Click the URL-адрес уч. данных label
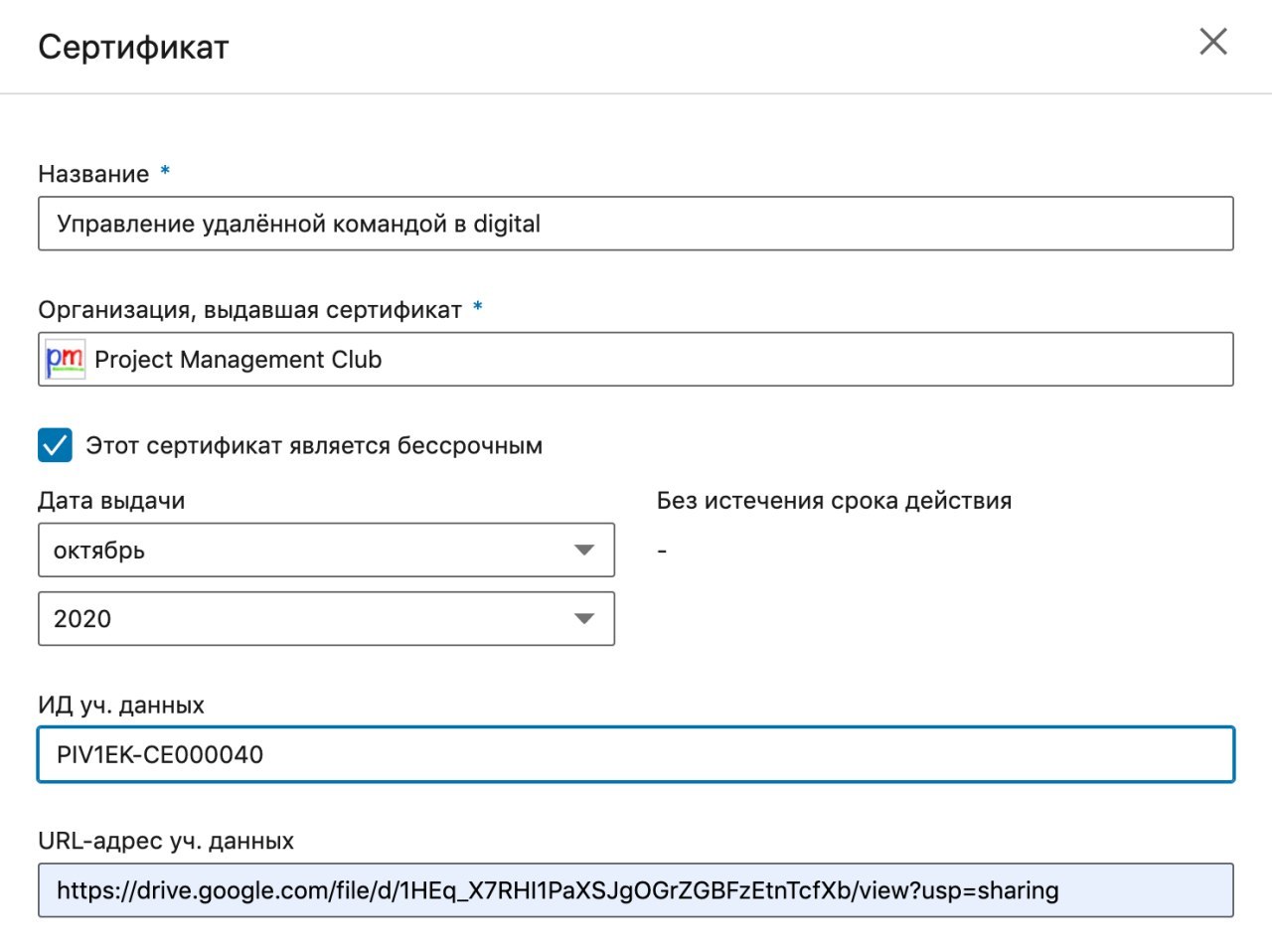Image resolution: width=1272 pixels, height=952 pixels. tap(166, 841)
